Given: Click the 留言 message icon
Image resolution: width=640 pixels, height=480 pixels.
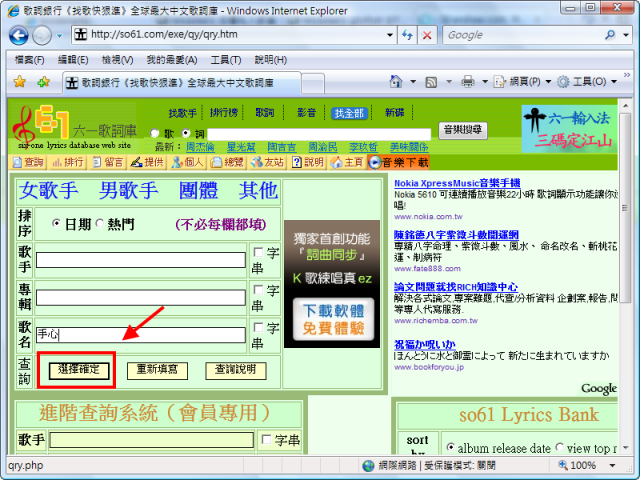Looking at the screenshot, I should click(x=108, y=162).
